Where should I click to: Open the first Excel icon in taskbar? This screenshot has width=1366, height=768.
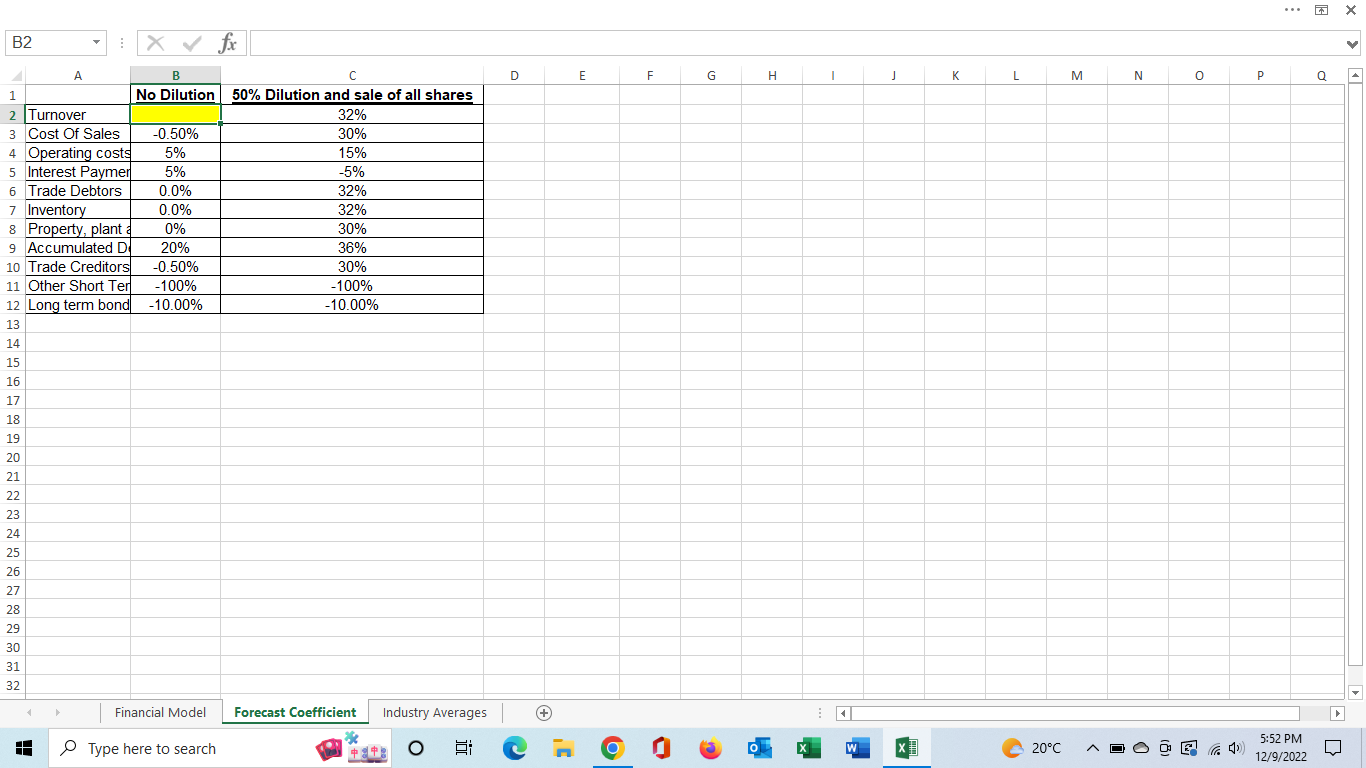tap(808, 748)
